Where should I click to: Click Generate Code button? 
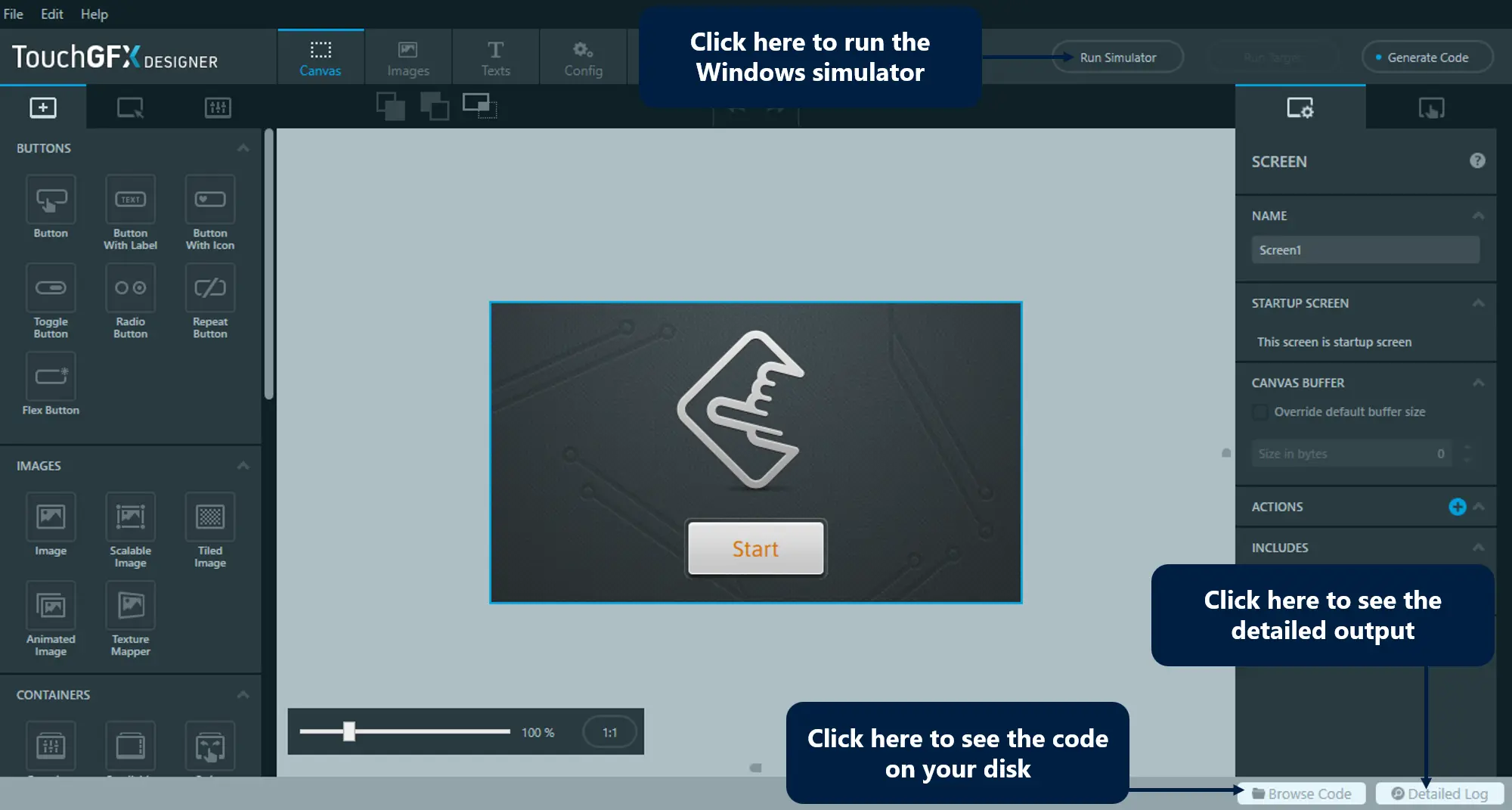[x=1427, y=57]
